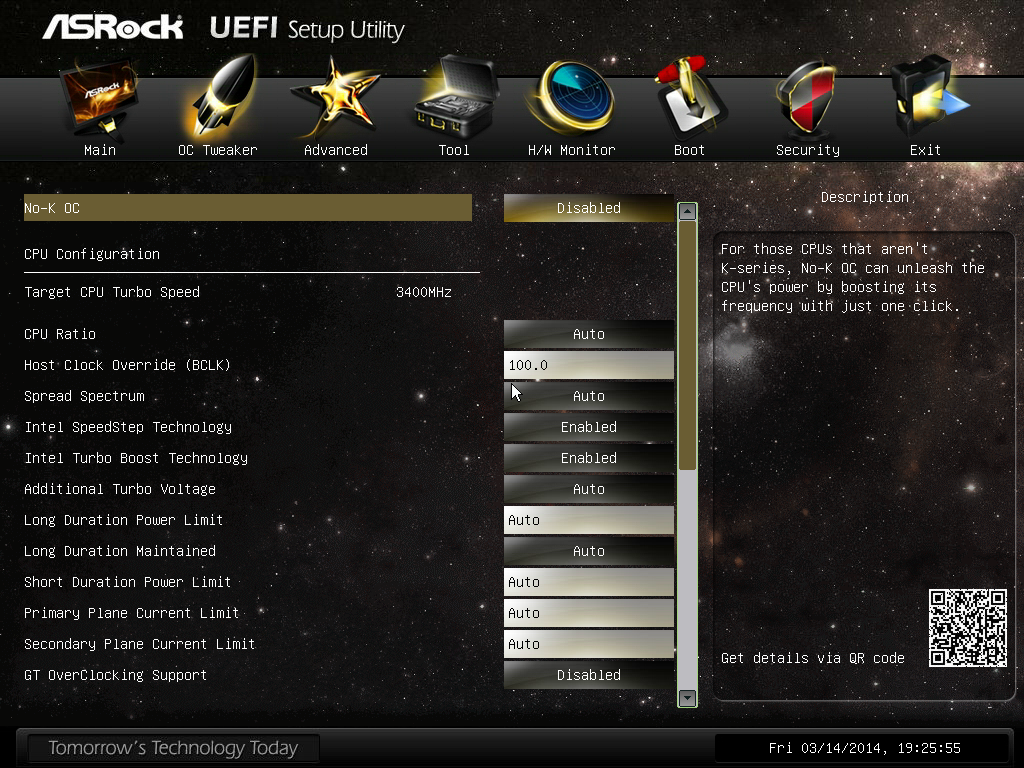
Task: Open Additional Turbo Voltage Auto dropdown
Action: pos(588,489)
